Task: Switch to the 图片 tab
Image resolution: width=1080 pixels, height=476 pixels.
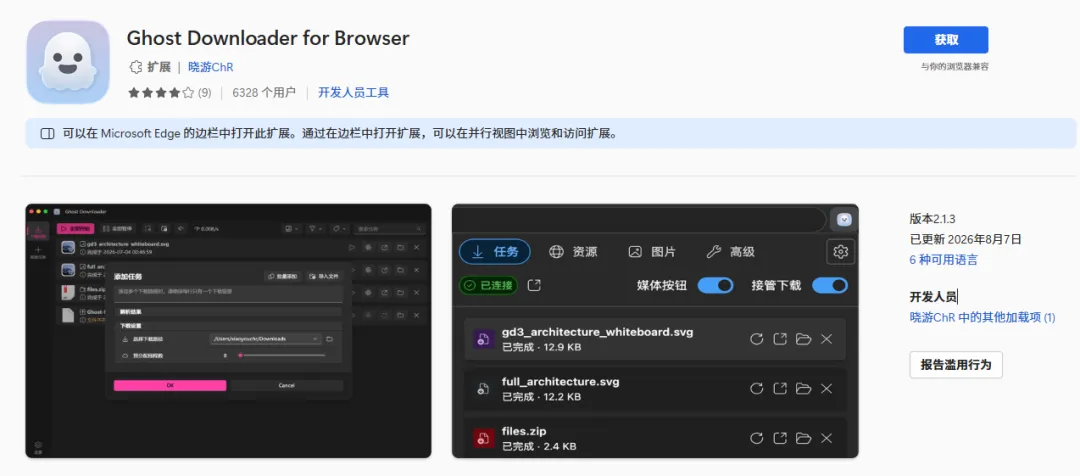Action: click(652, 251)
